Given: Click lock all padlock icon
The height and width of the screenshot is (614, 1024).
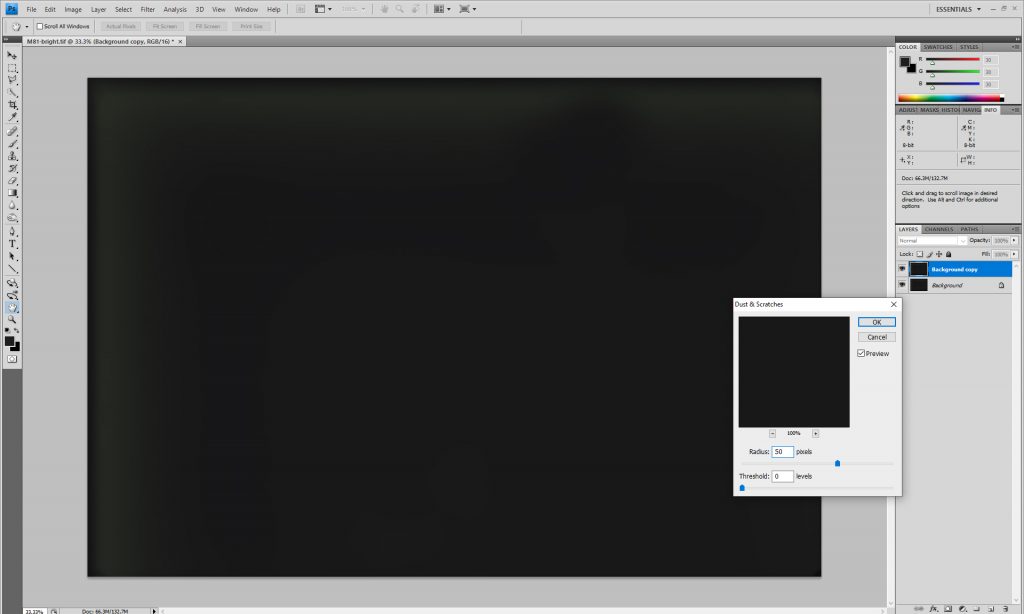Looking at the screenshot, I should click(949, 254).
